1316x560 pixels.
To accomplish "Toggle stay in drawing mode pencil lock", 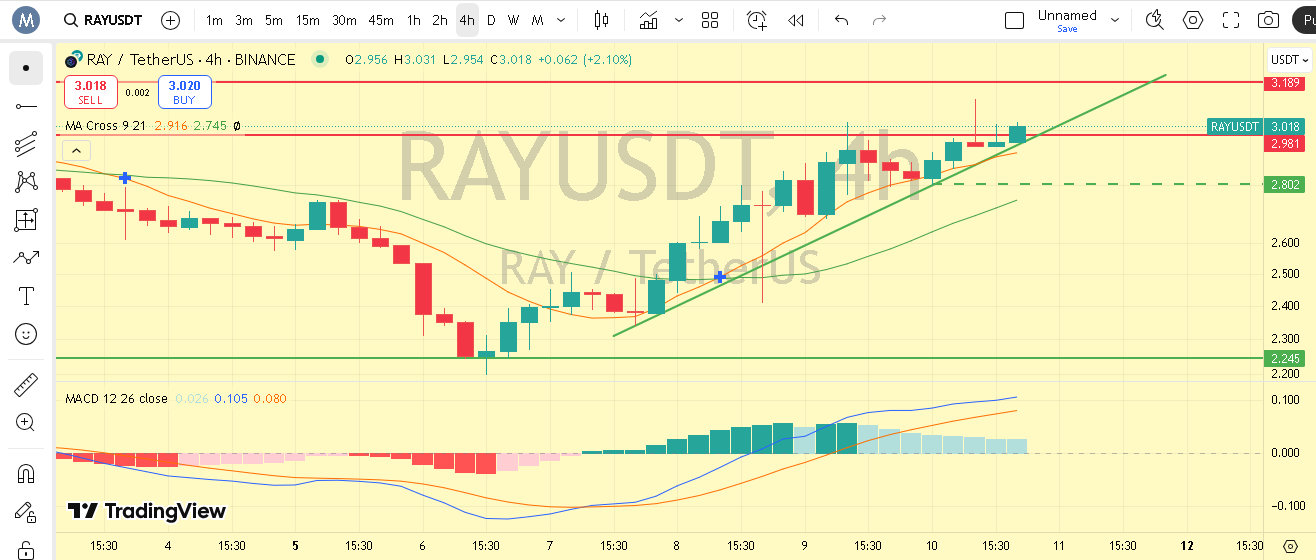I will pyautogui.click(x=26, y=511).
